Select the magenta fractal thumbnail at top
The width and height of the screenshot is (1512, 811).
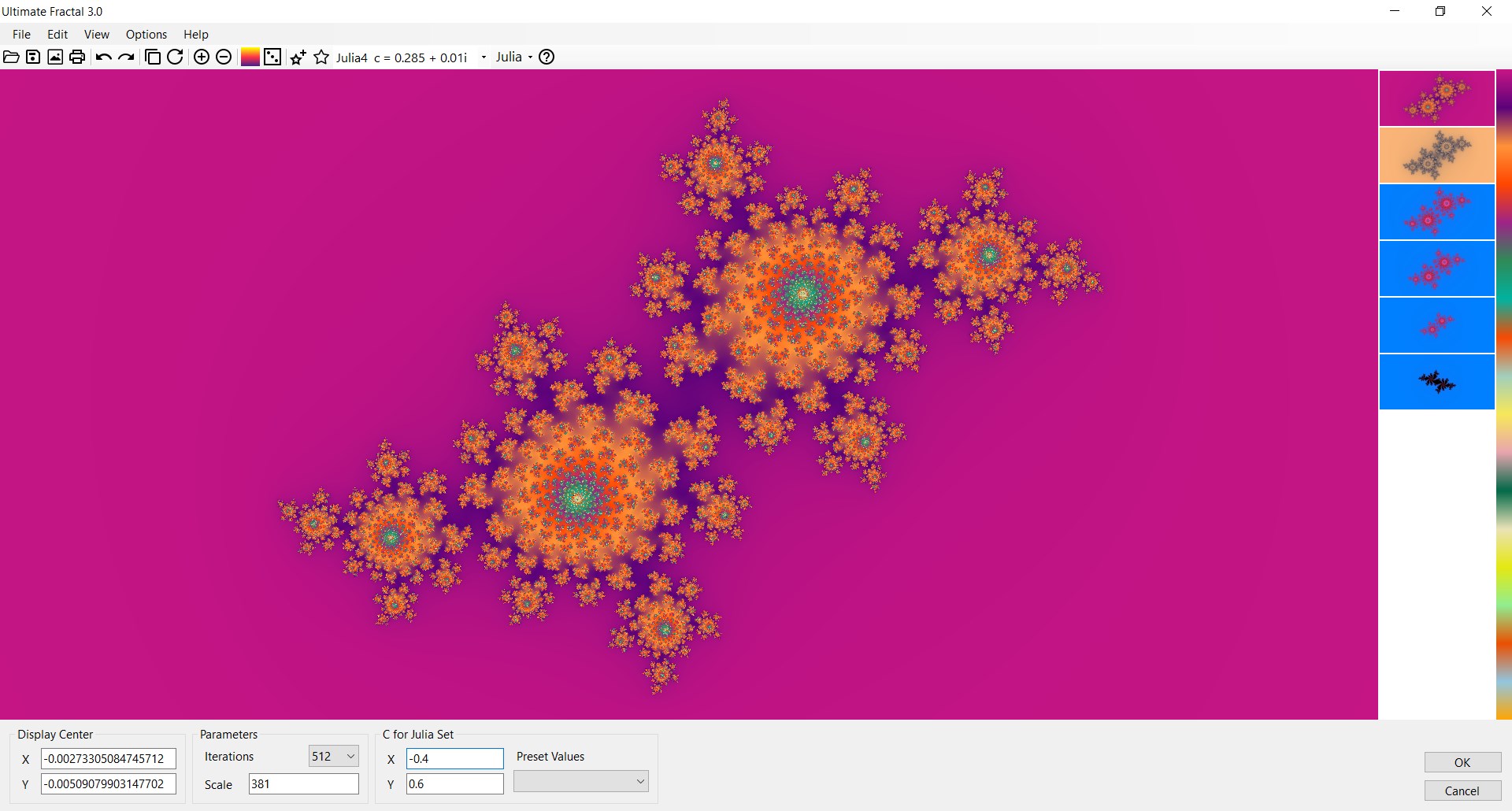point(1437,98)
